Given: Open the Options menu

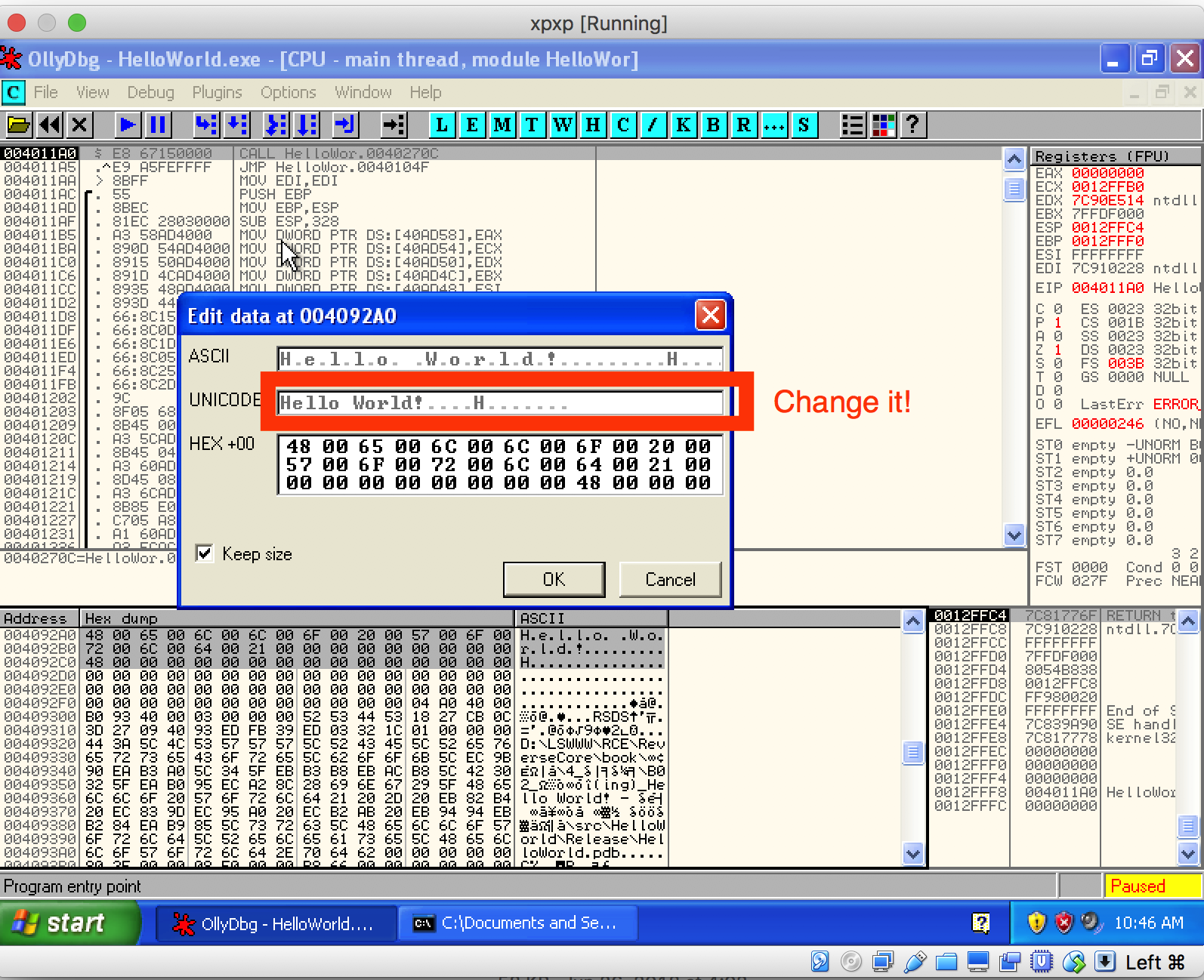Looking at the screenshot, I should (288, 92).
